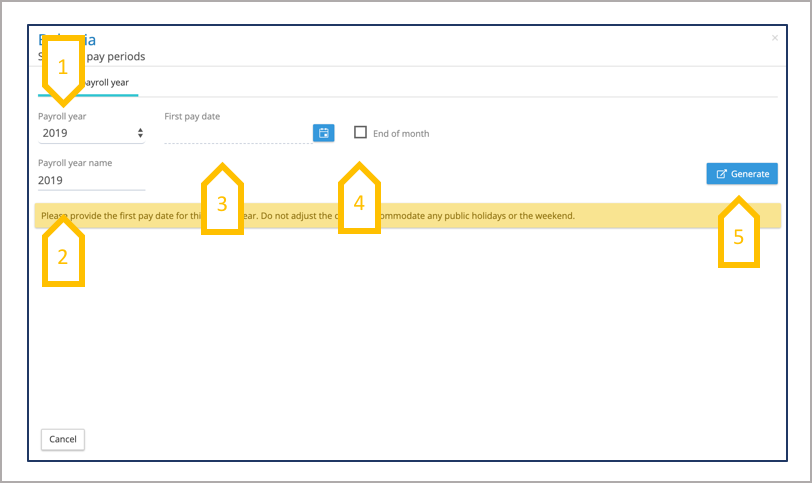Click the 'Set up pay periods' subtitle

[120, 58]
